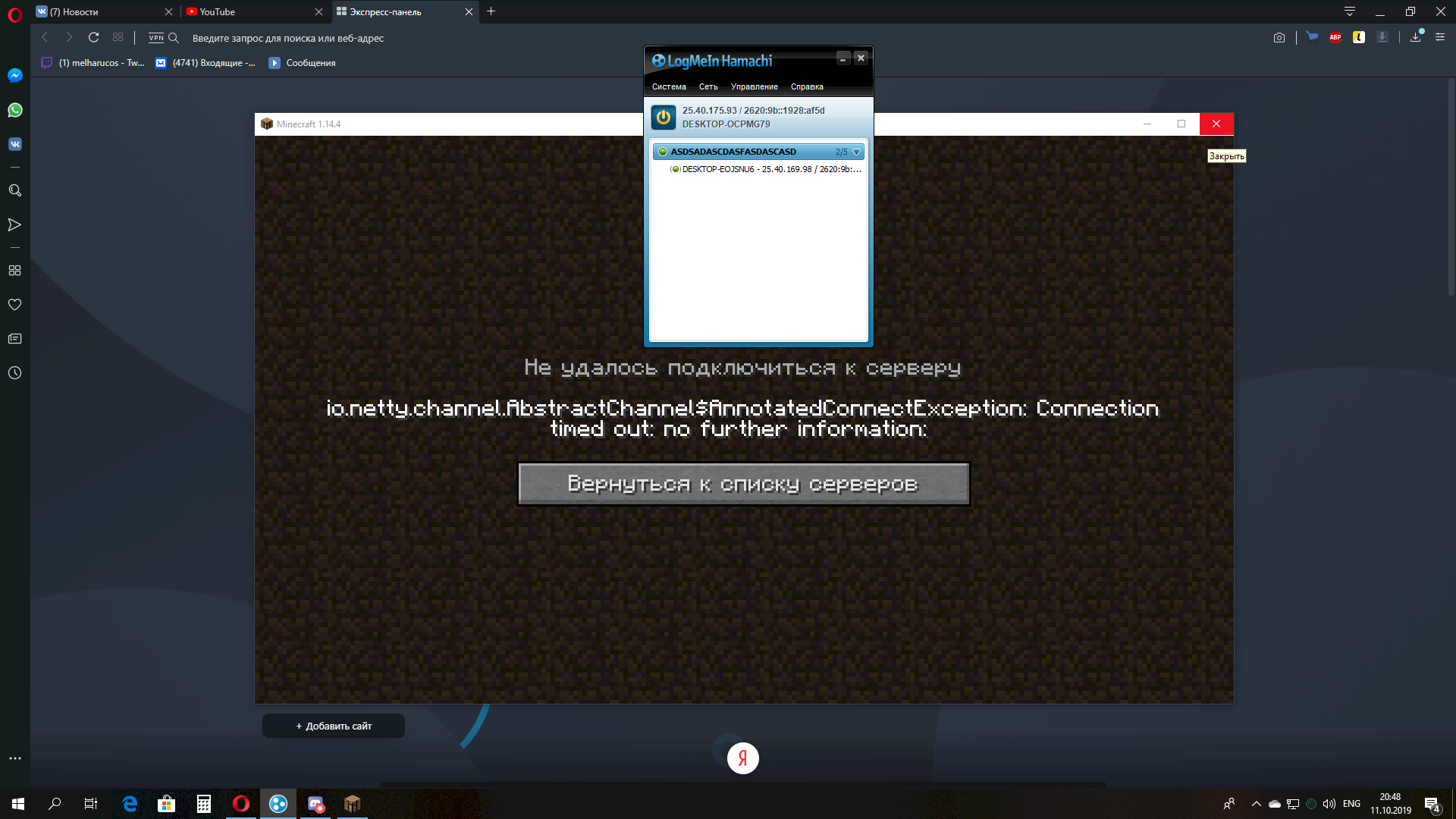Open the Сеть menu in Hamachi

click(x=708, y=86)
